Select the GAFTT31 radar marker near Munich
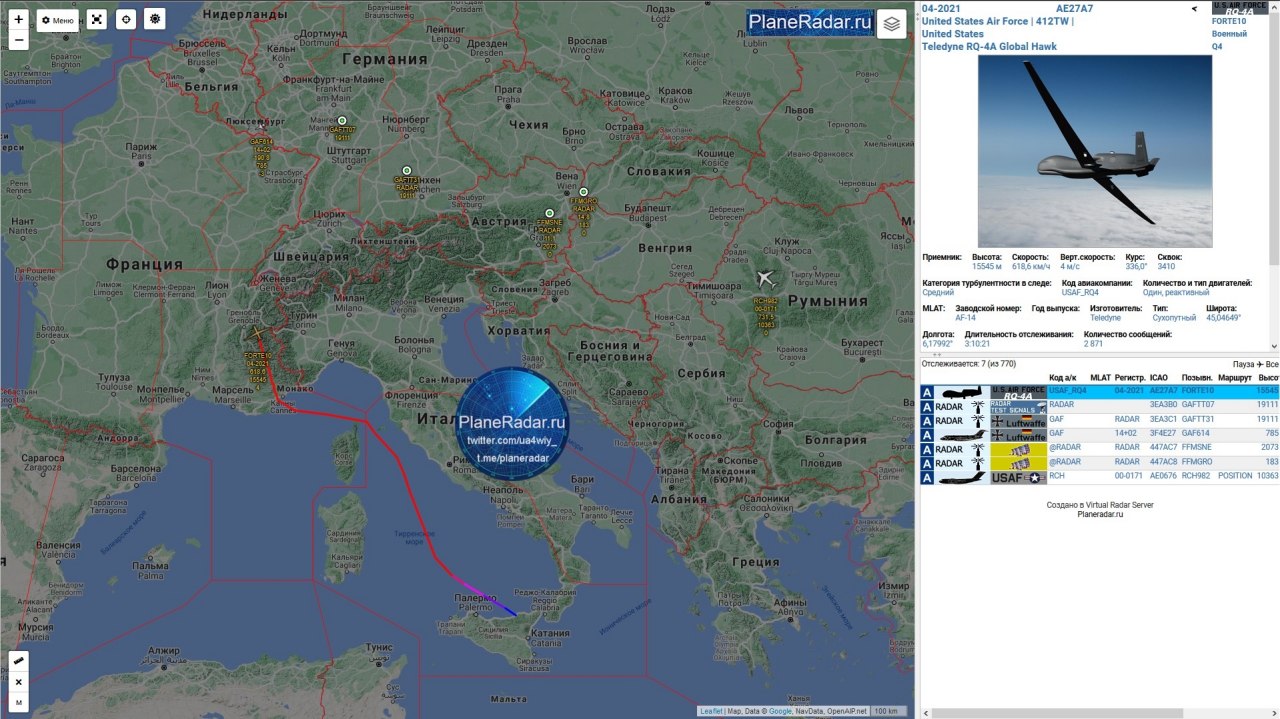Image resolution: width=1280 pixels, height=719 pixels. 406,171
